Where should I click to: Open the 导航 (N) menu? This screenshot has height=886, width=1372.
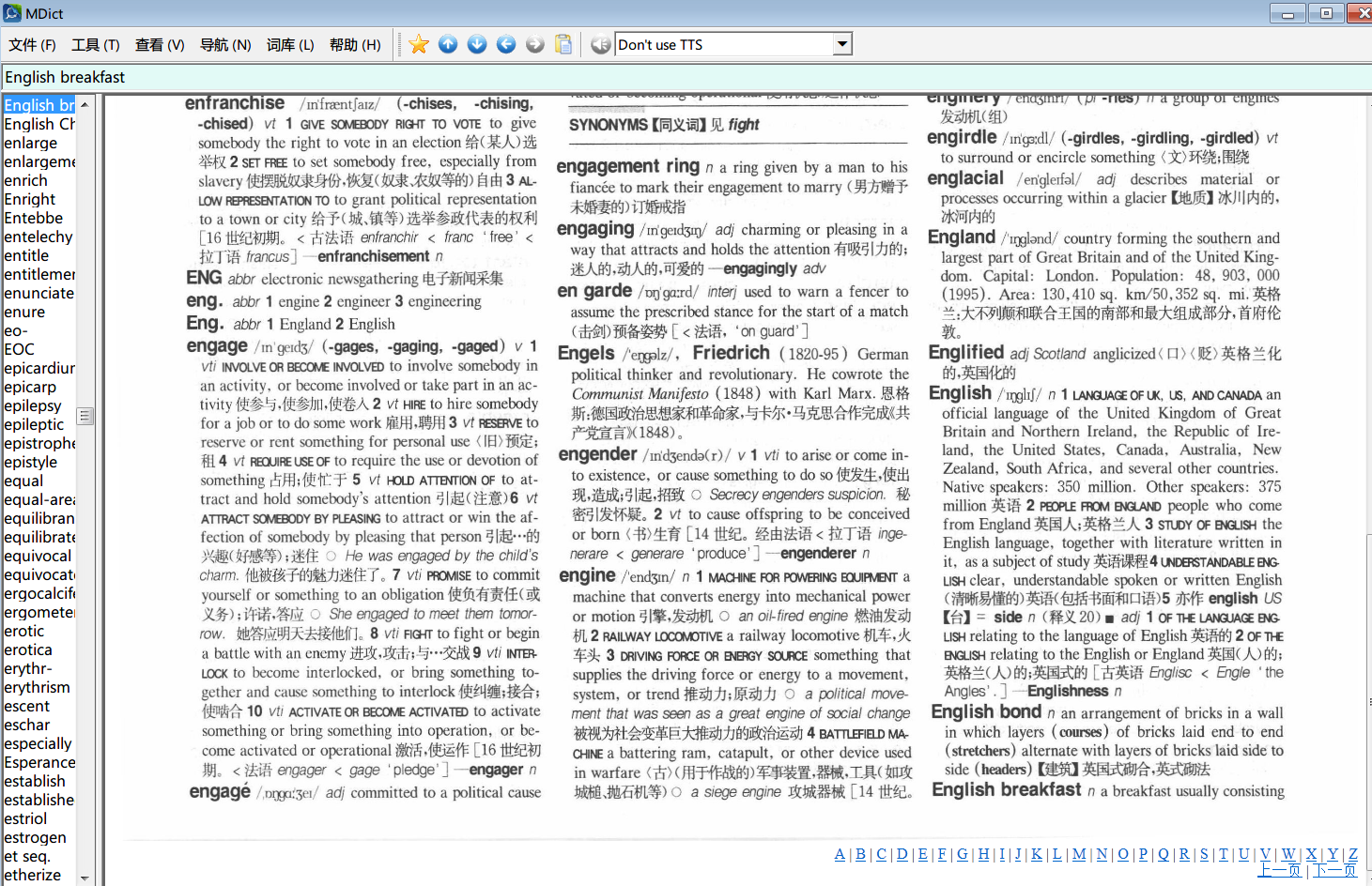tap(225, 44)
